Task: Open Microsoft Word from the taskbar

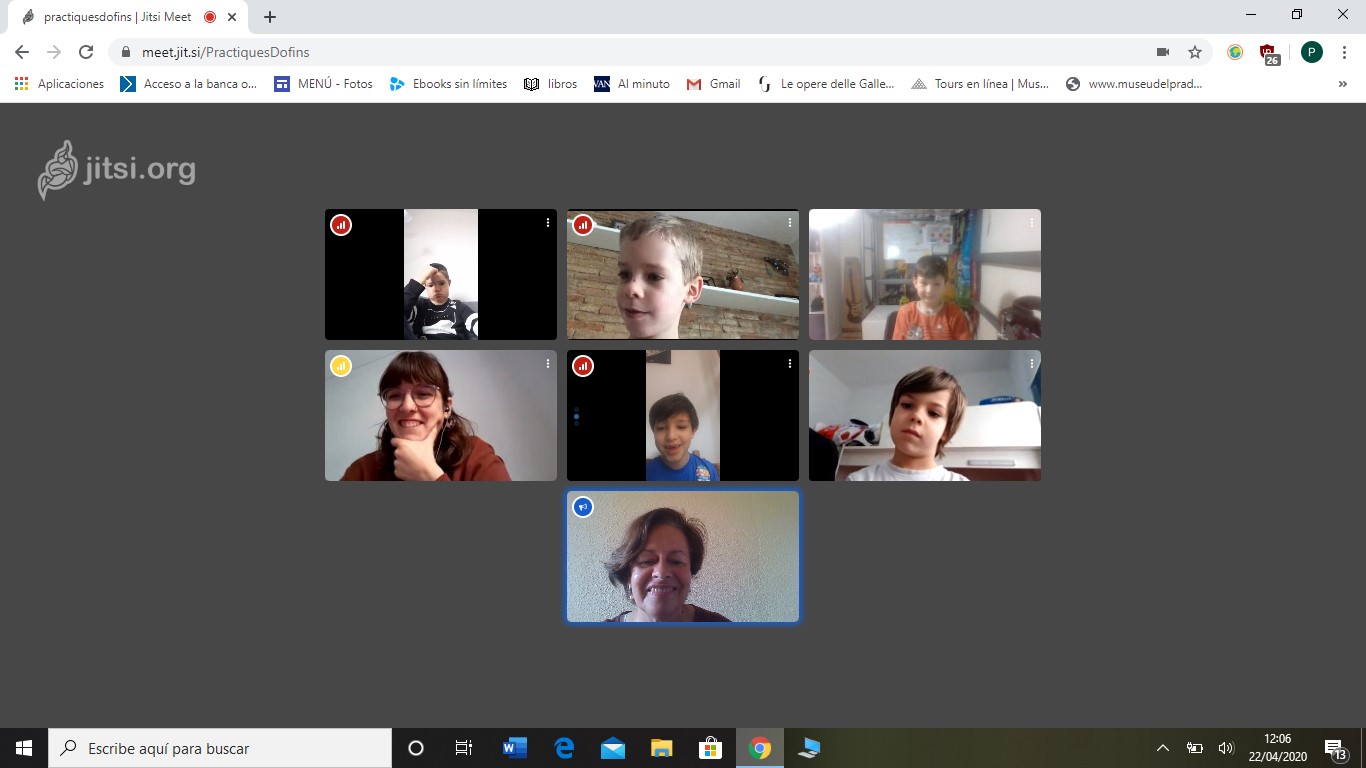Action: tap(514, 748)
